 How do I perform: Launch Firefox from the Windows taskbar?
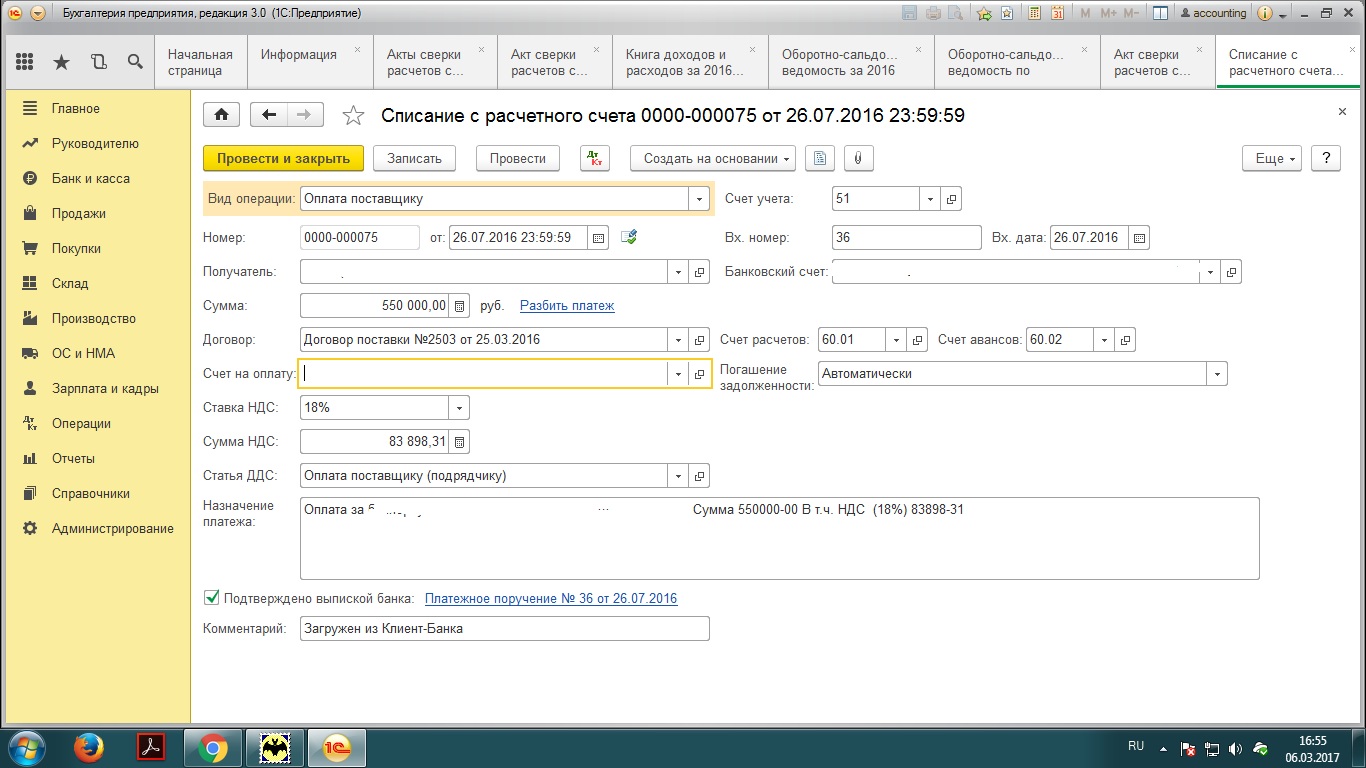click(x=89, y=747)
